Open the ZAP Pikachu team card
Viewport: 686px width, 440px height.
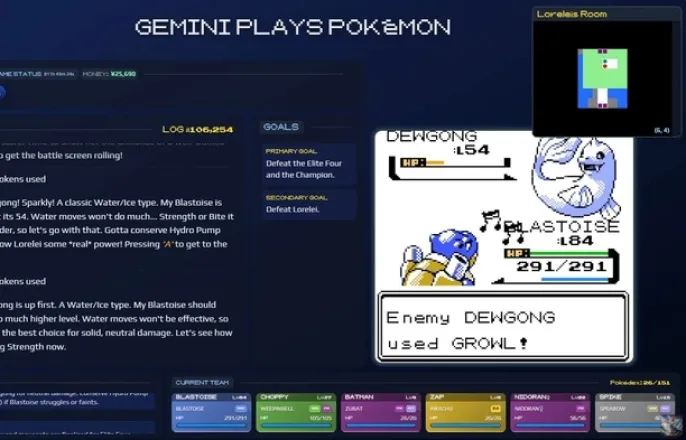[x=466, y=412]
